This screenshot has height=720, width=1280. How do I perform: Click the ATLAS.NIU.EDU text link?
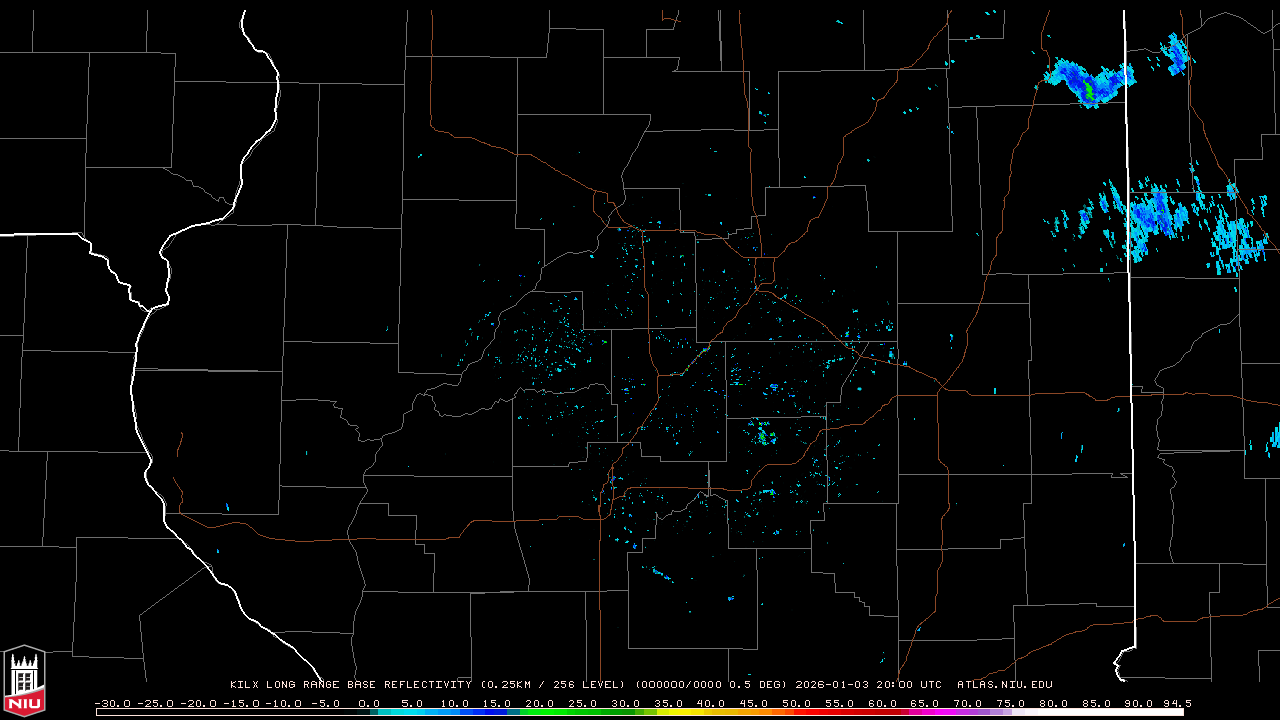click(x=1004, y=685)
